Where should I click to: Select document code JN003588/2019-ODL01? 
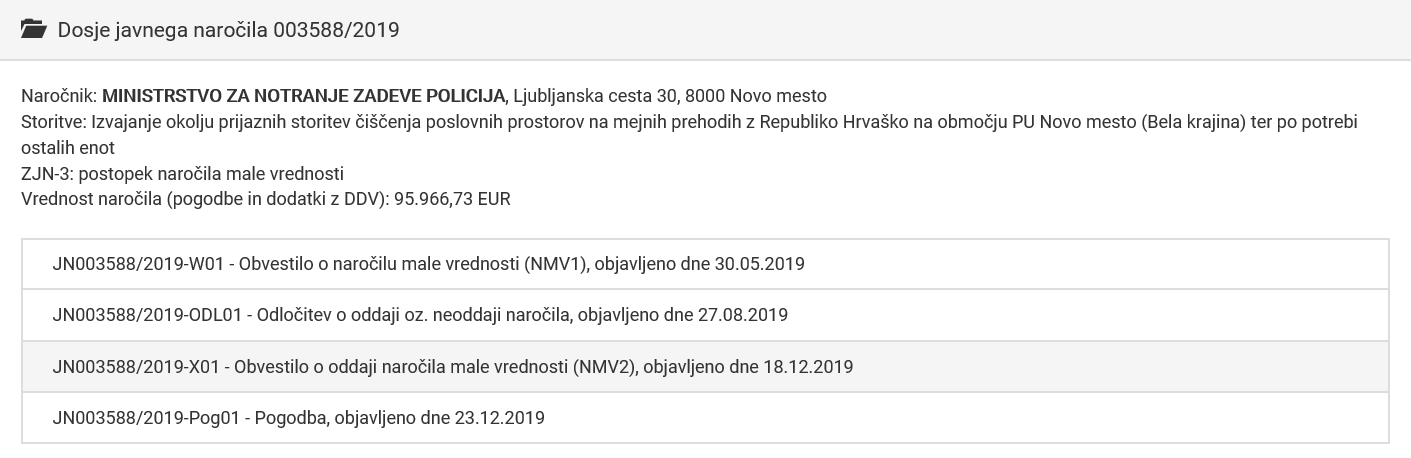click(148, 315)
